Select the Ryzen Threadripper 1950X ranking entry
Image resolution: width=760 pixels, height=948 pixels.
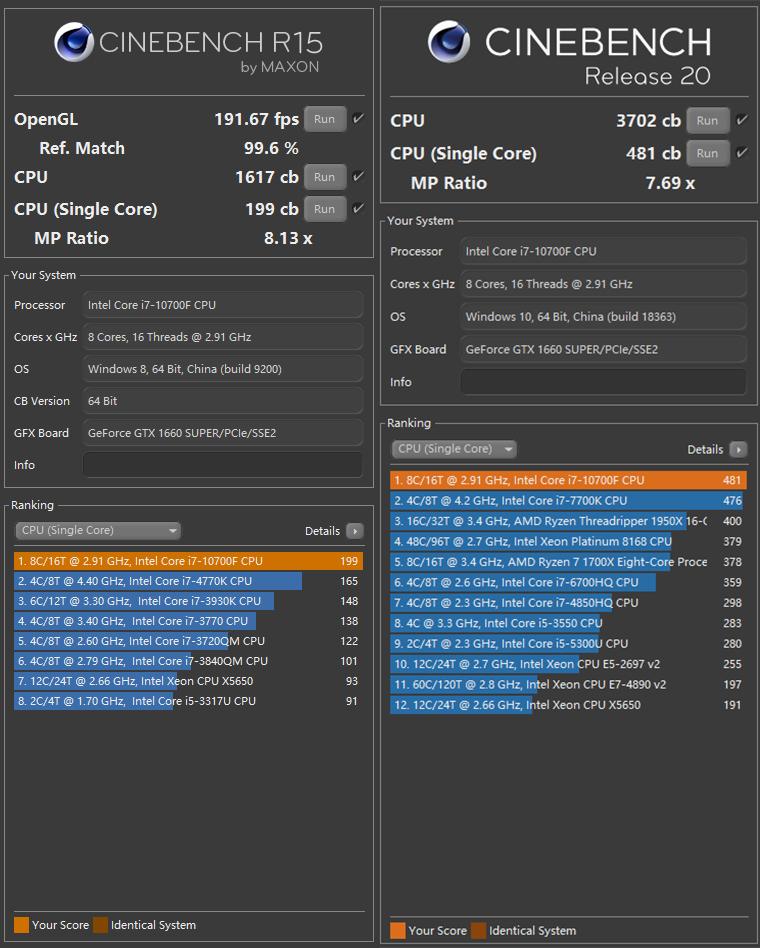pyautogui.click(x=550, y=521)
